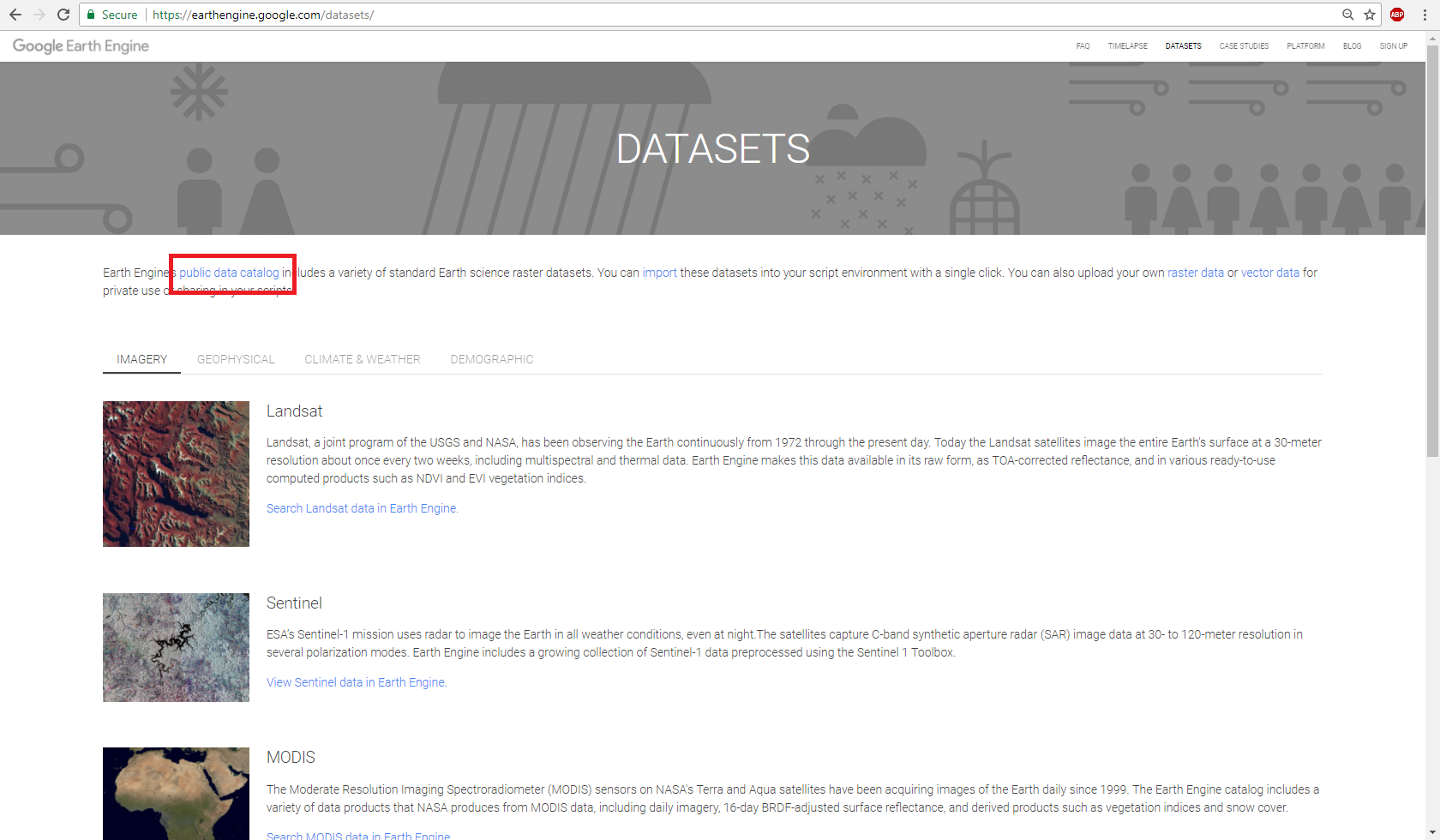This screenshot has height=840, width=1440.
Task: Select the DEMOGRAPHIC tab
Action: point(491,359)
